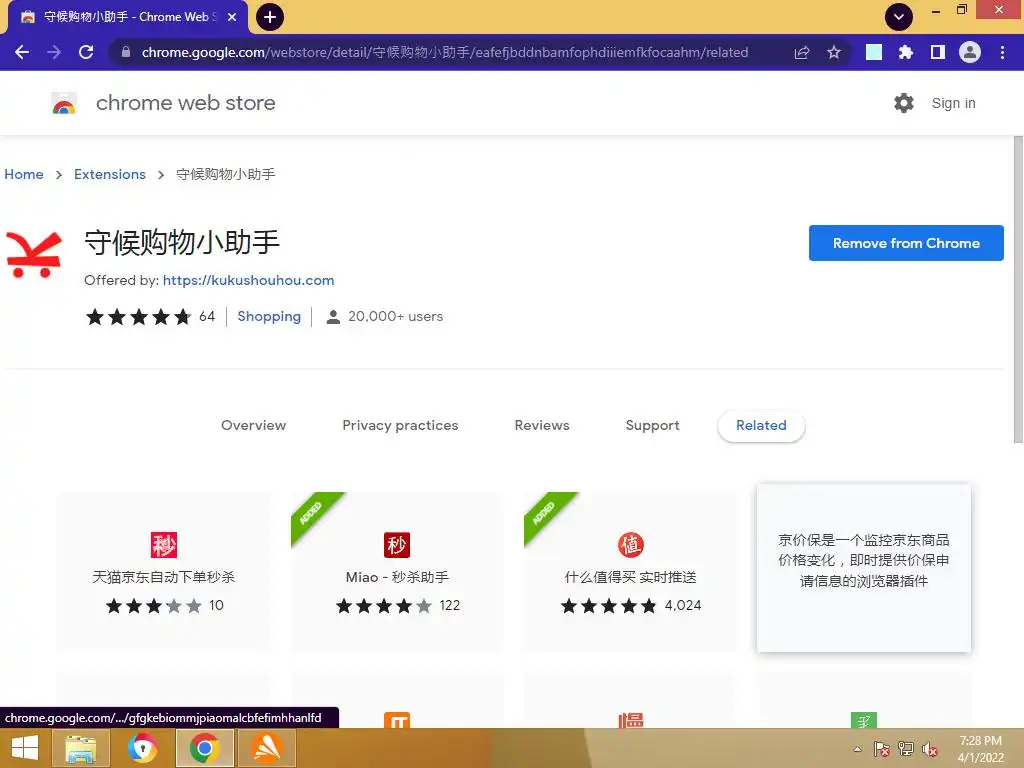Open the Chrome profile avatar
The image size is (1024, 768).
[x=970, y=52]
